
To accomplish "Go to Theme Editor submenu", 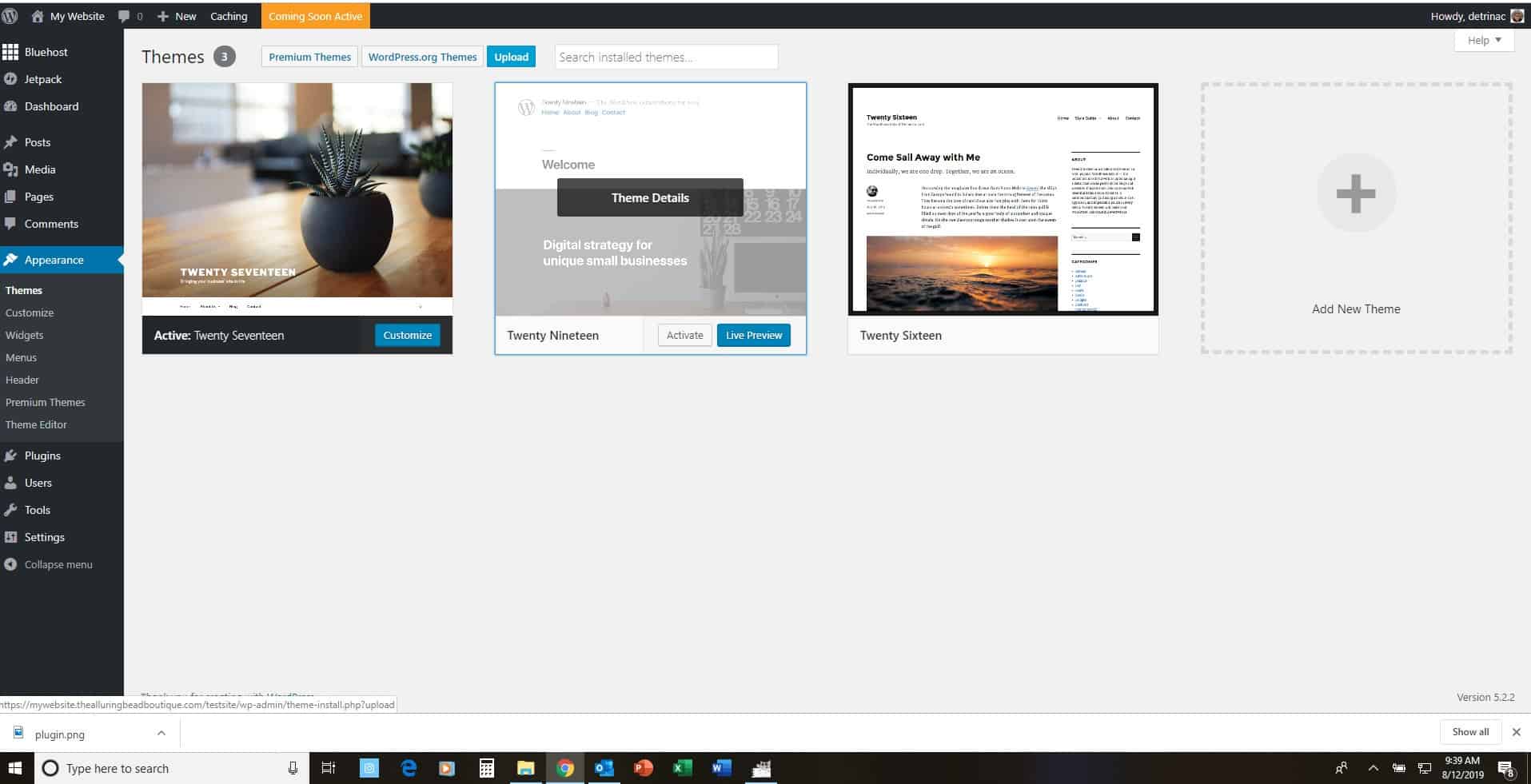I will [x=36, y=424].
